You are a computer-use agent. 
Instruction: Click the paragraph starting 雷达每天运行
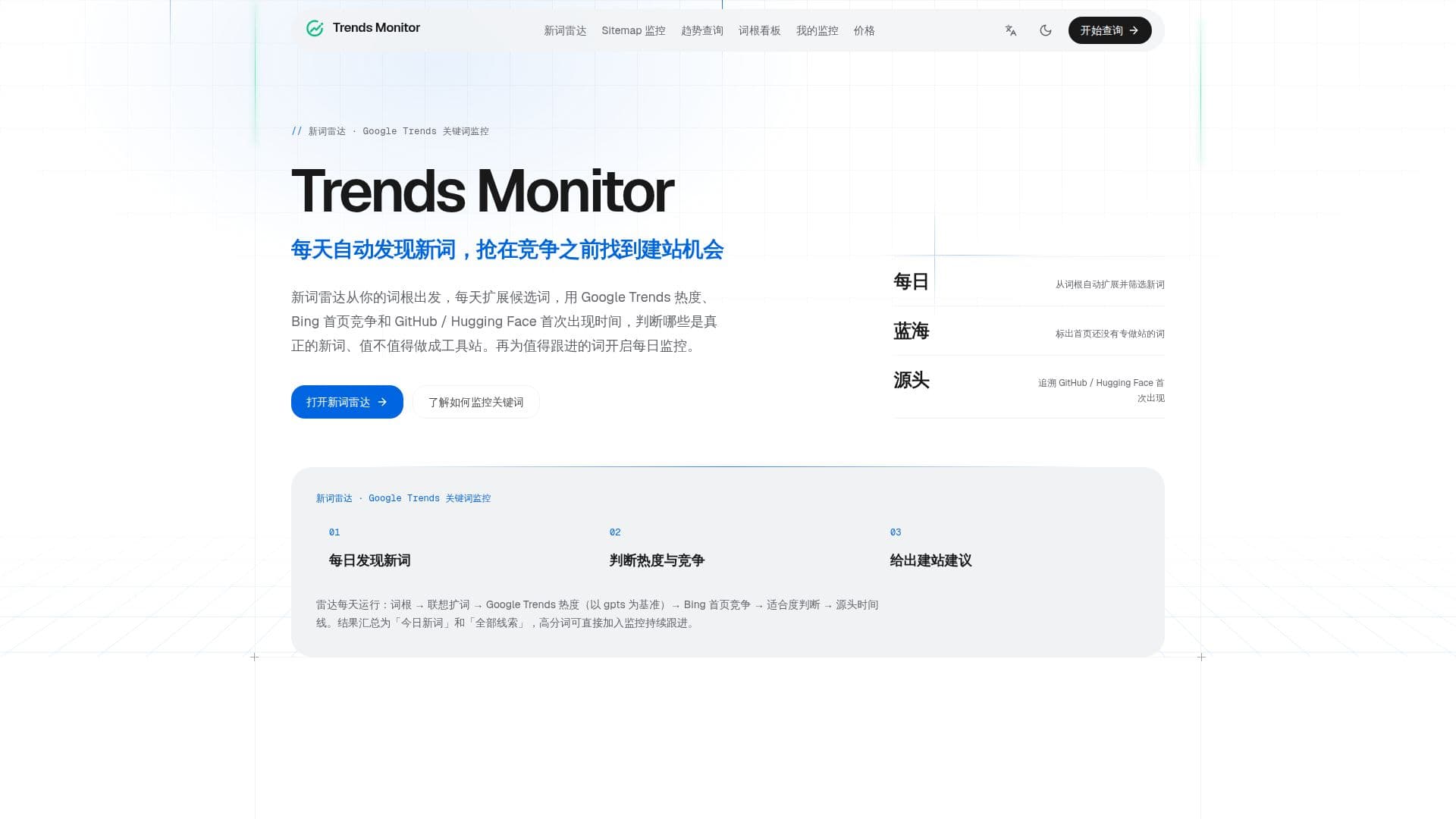point(597,613)
